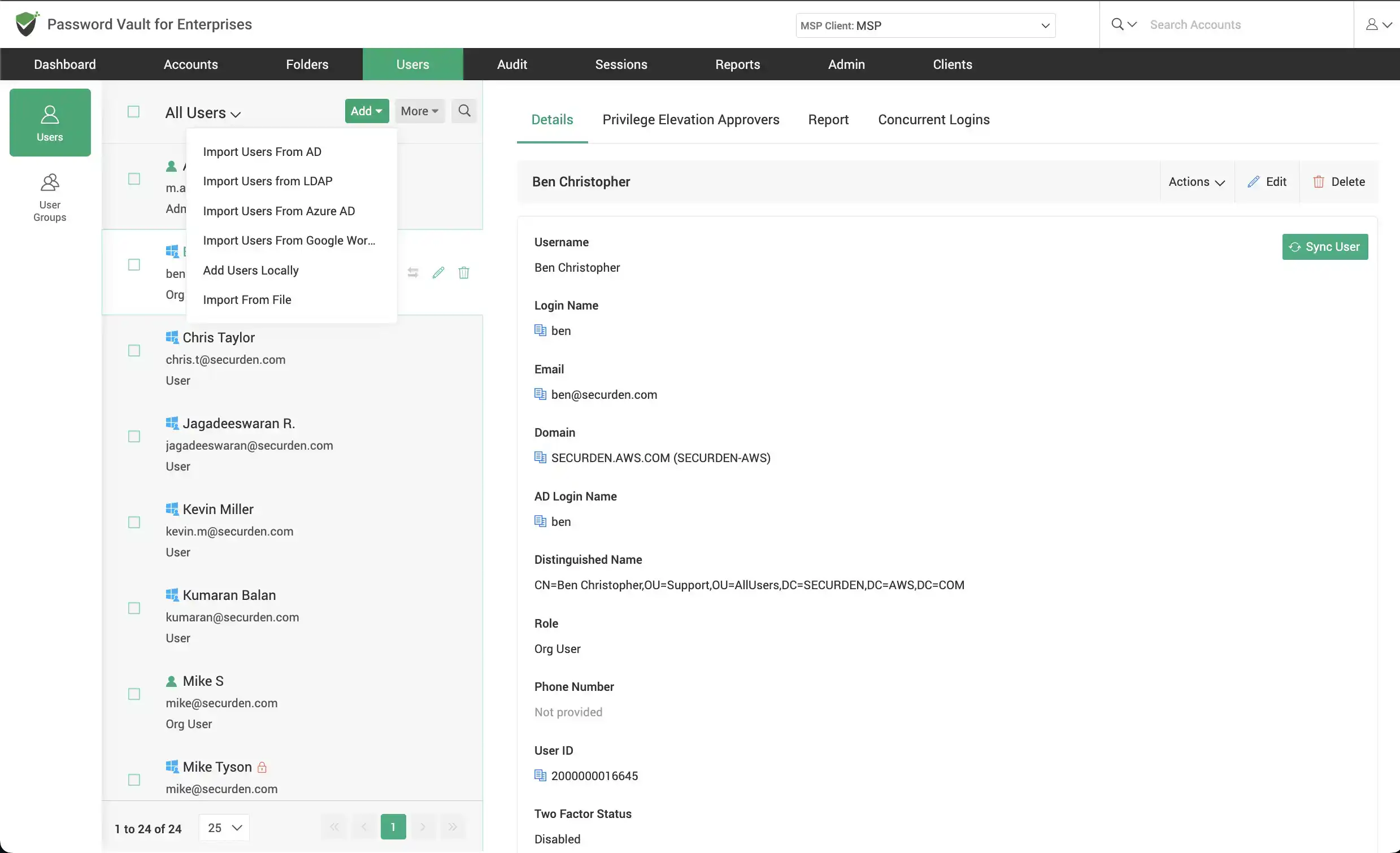The height and width of the screenshot is (853, 1400).
Task: Tick Kevin Miller's checkbox
Action: [x=134, y=523]
